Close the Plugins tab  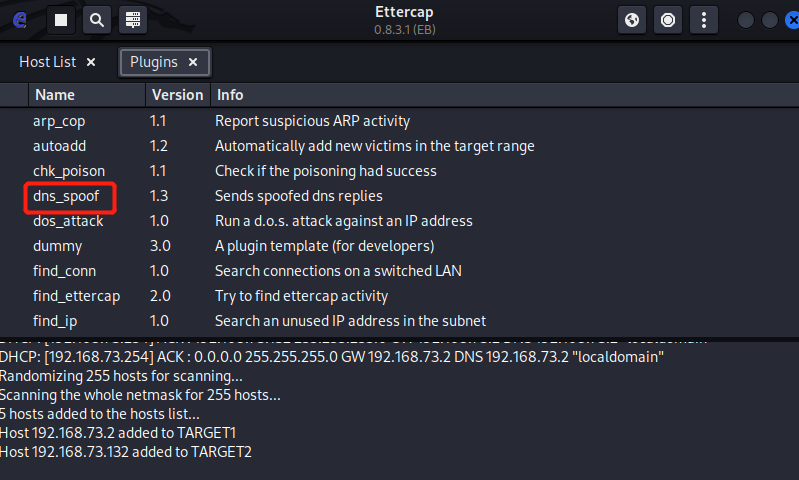tap(193, 62)
